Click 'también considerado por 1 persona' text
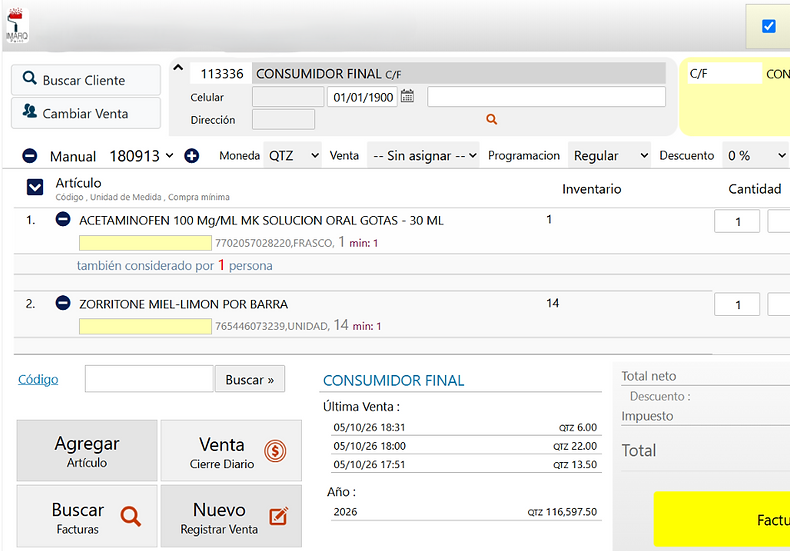790x551 pixels. click(174, 265)
